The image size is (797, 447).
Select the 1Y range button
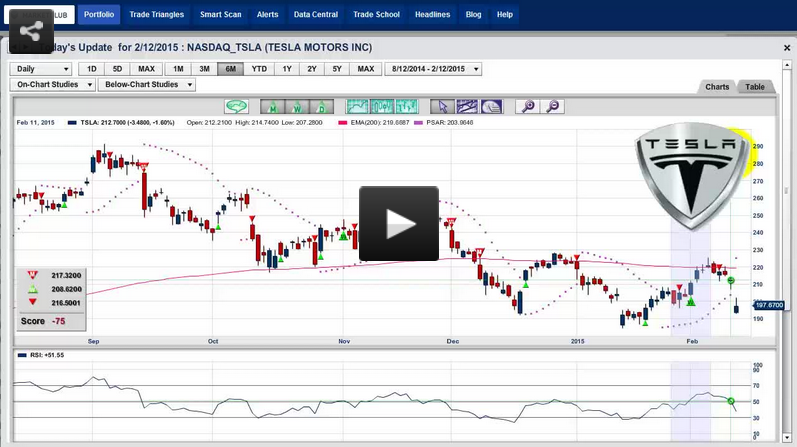coord(287,69)
